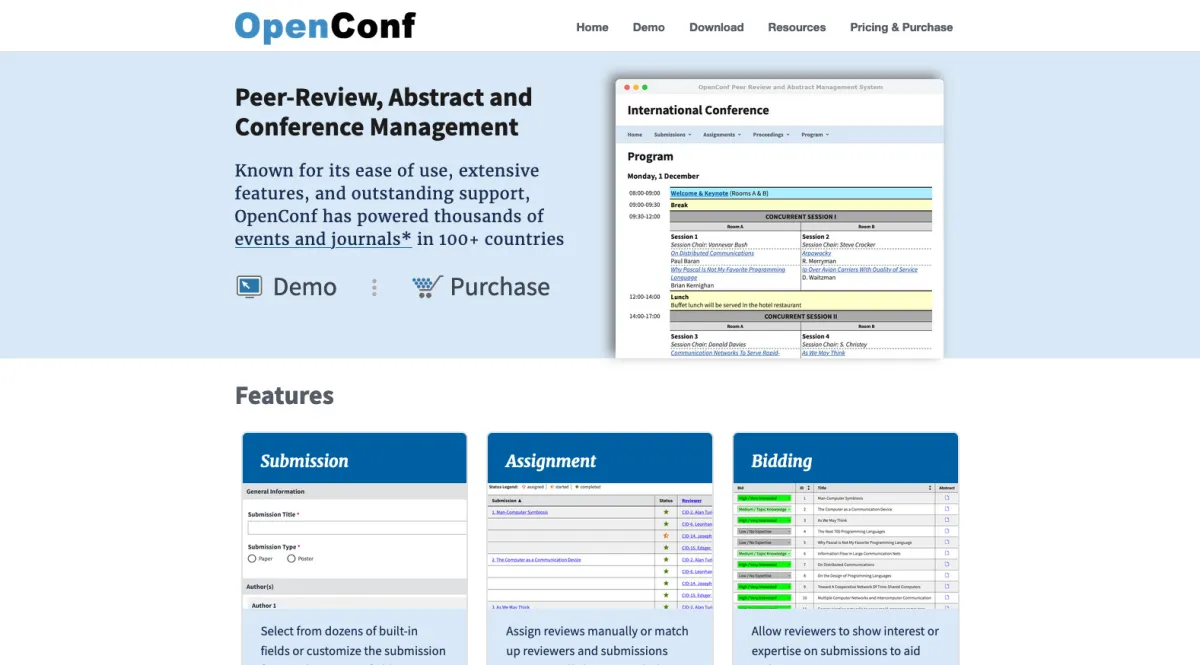This screenshot has height=665, width=1200.
Task: Expand the Submissions dropdown in screenshot
Action: [672, 134]
